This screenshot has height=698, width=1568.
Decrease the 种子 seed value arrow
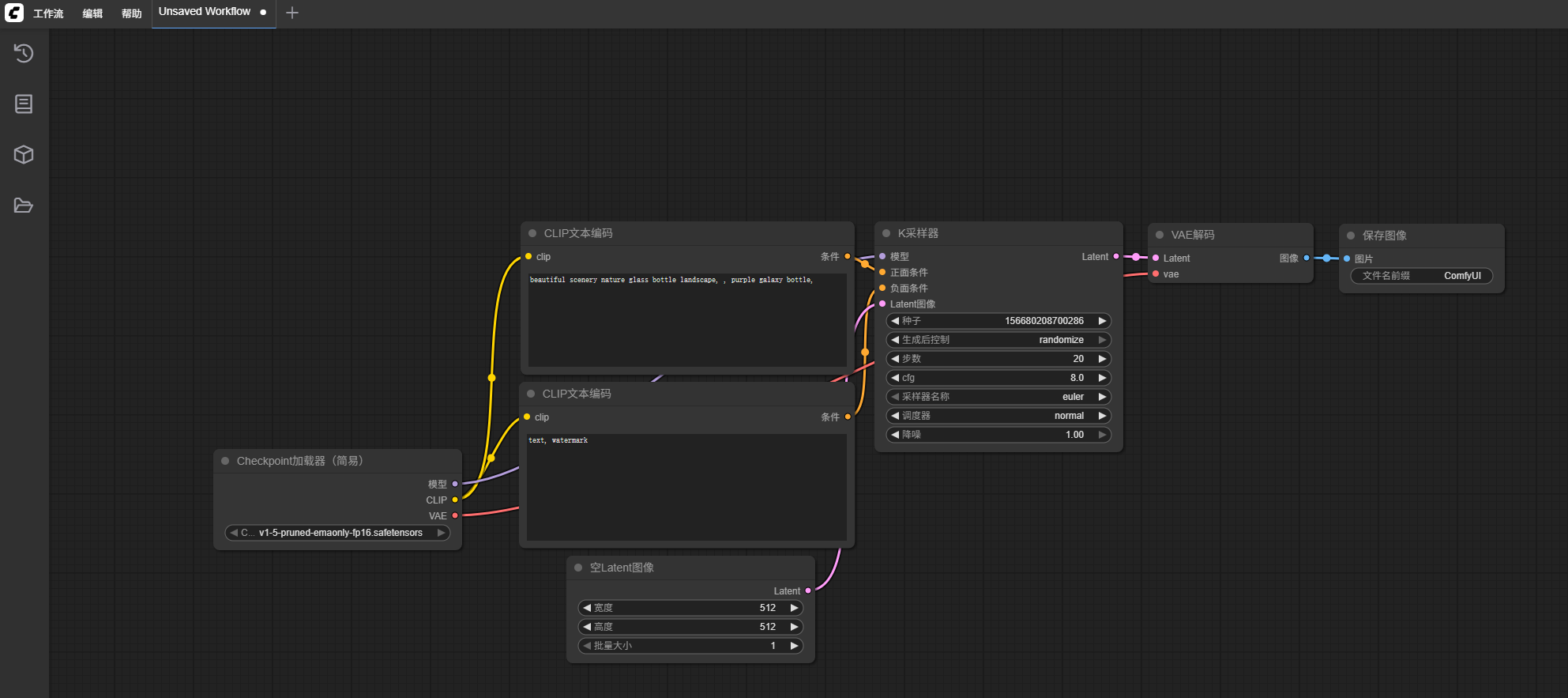[x=895, y=321]
